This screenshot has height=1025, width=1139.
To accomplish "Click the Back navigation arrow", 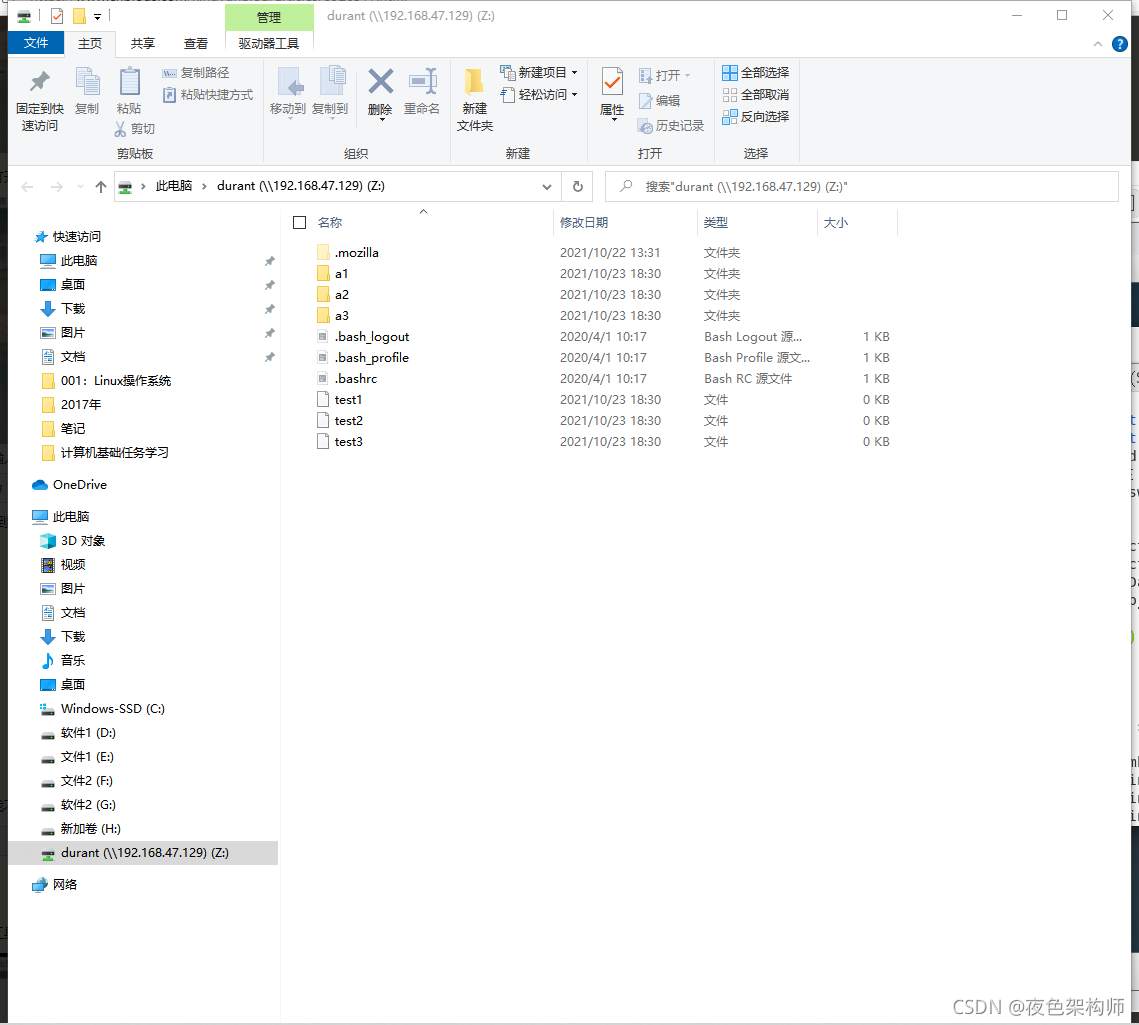I will (x=28, y=187).
